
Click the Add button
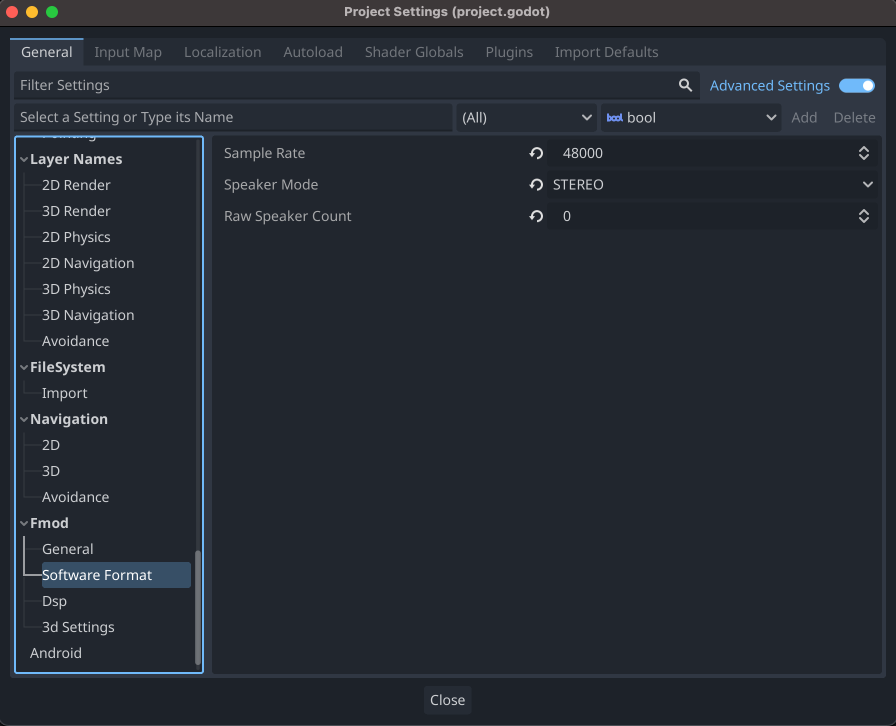804,118
